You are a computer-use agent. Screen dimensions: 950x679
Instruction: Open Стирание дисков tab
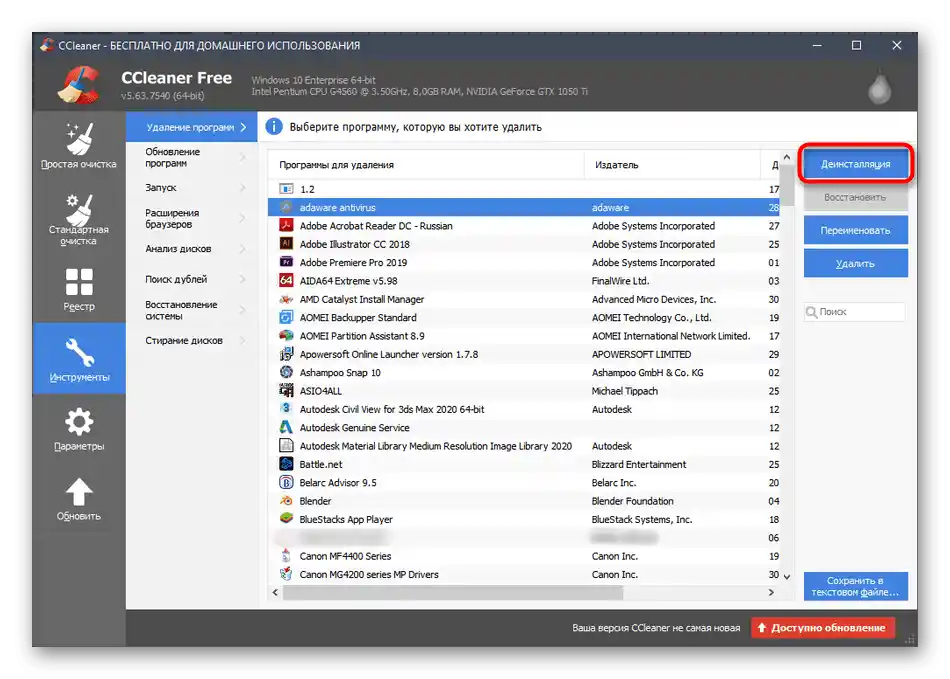(191, 340)
